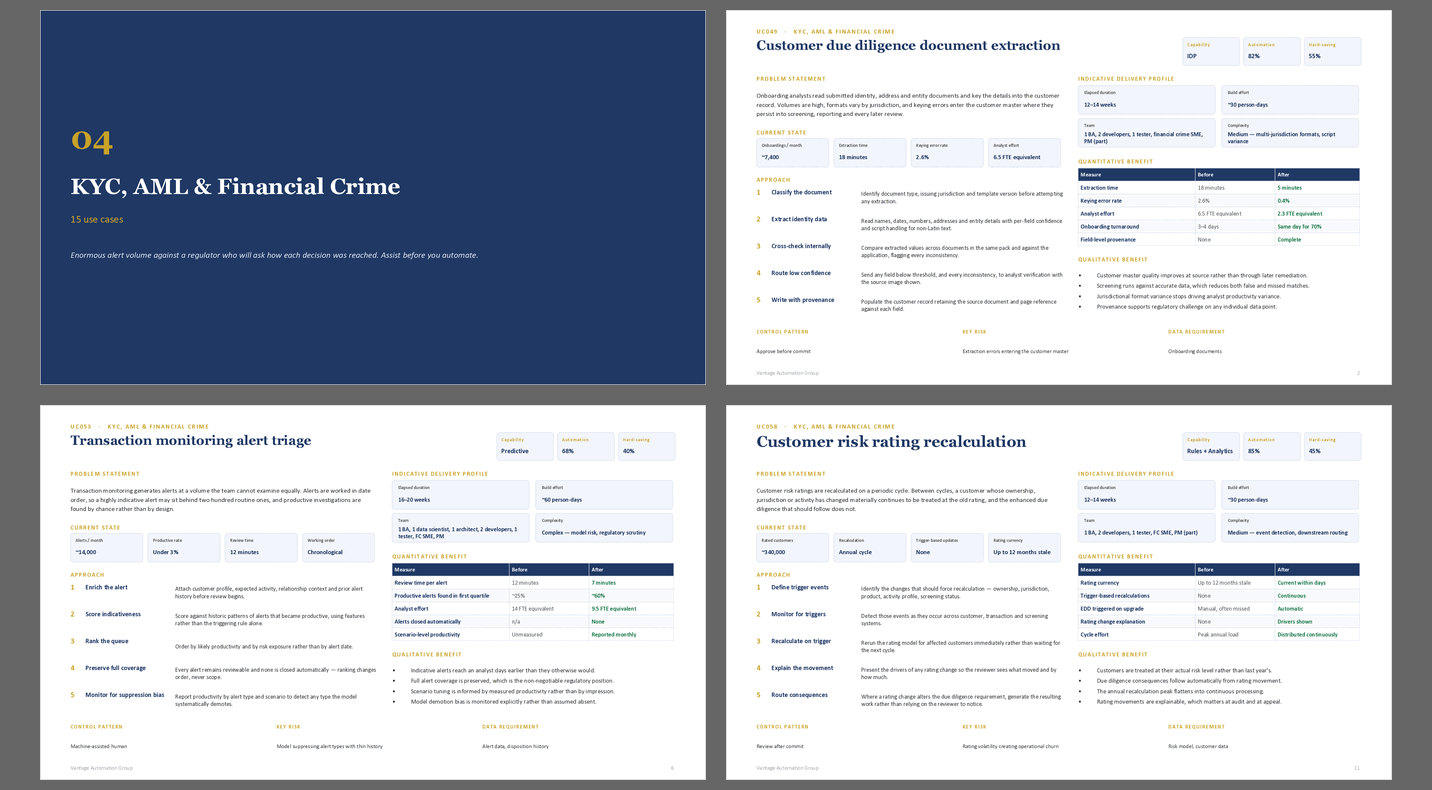Click the "Classify the document" step
This screenshot has width=1432, height=790.
801,192
